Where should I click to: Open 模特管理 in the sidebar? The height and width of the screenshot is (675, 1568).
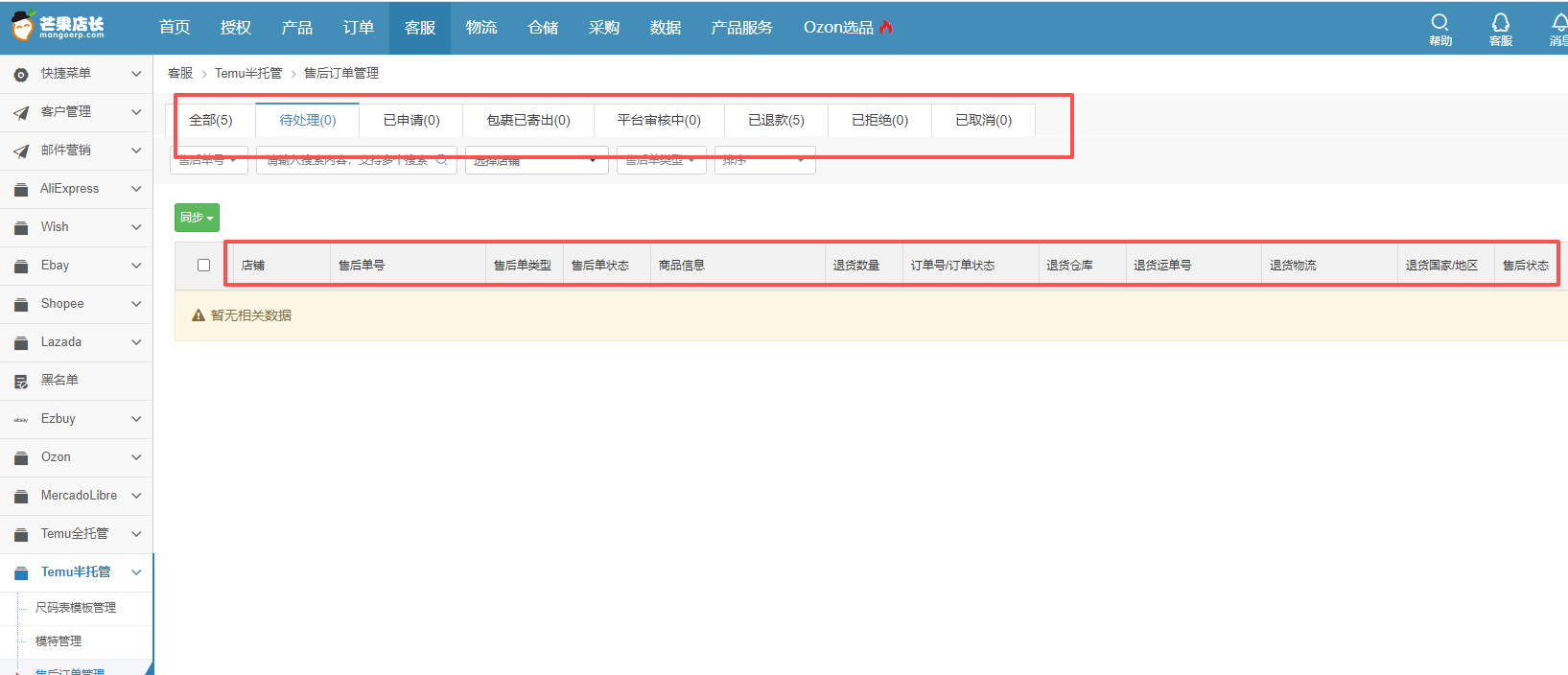(x=59, y=640)
